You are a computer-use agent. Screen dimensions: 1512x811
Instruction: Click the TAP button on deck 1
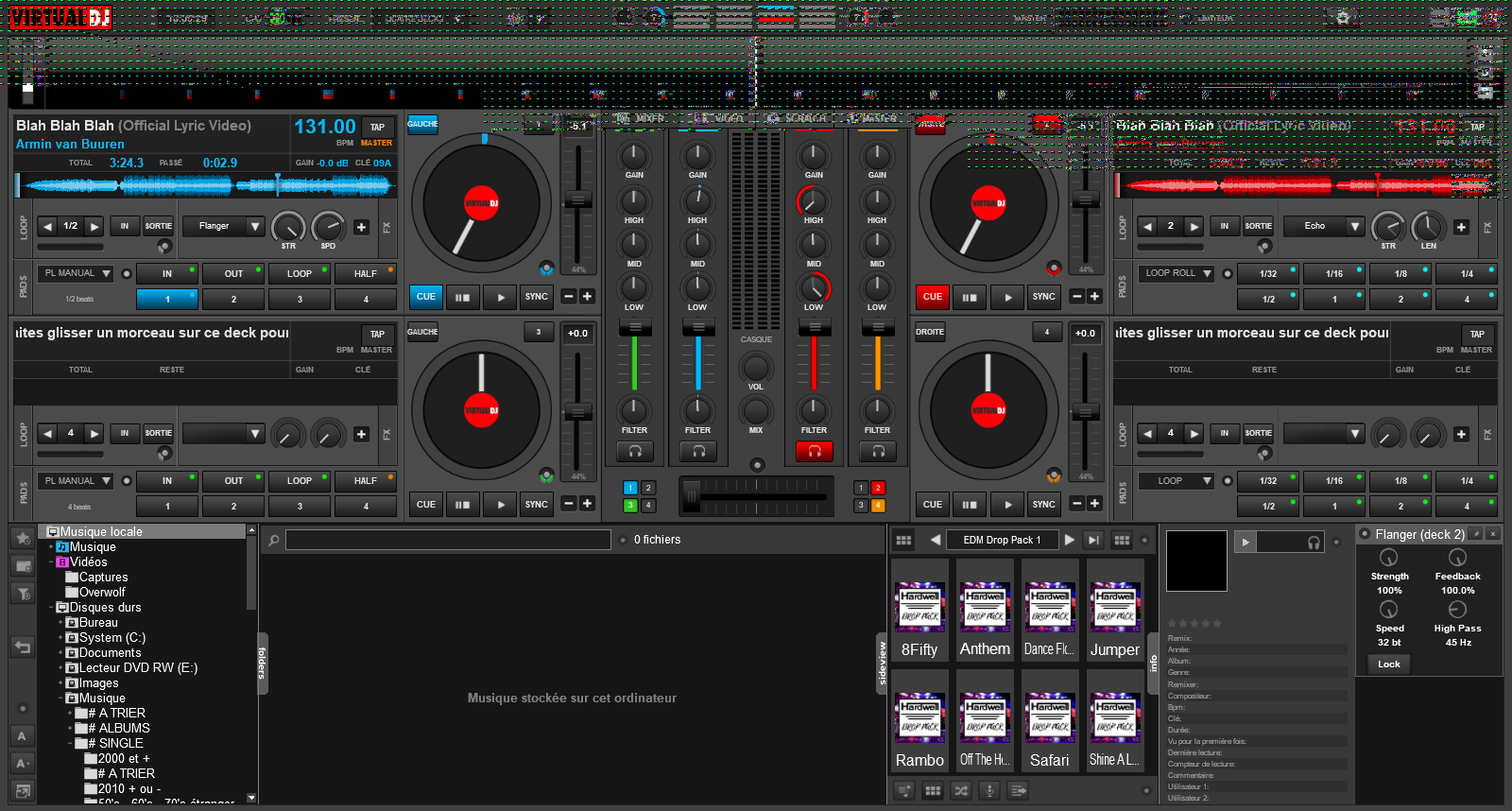point(377,127)
